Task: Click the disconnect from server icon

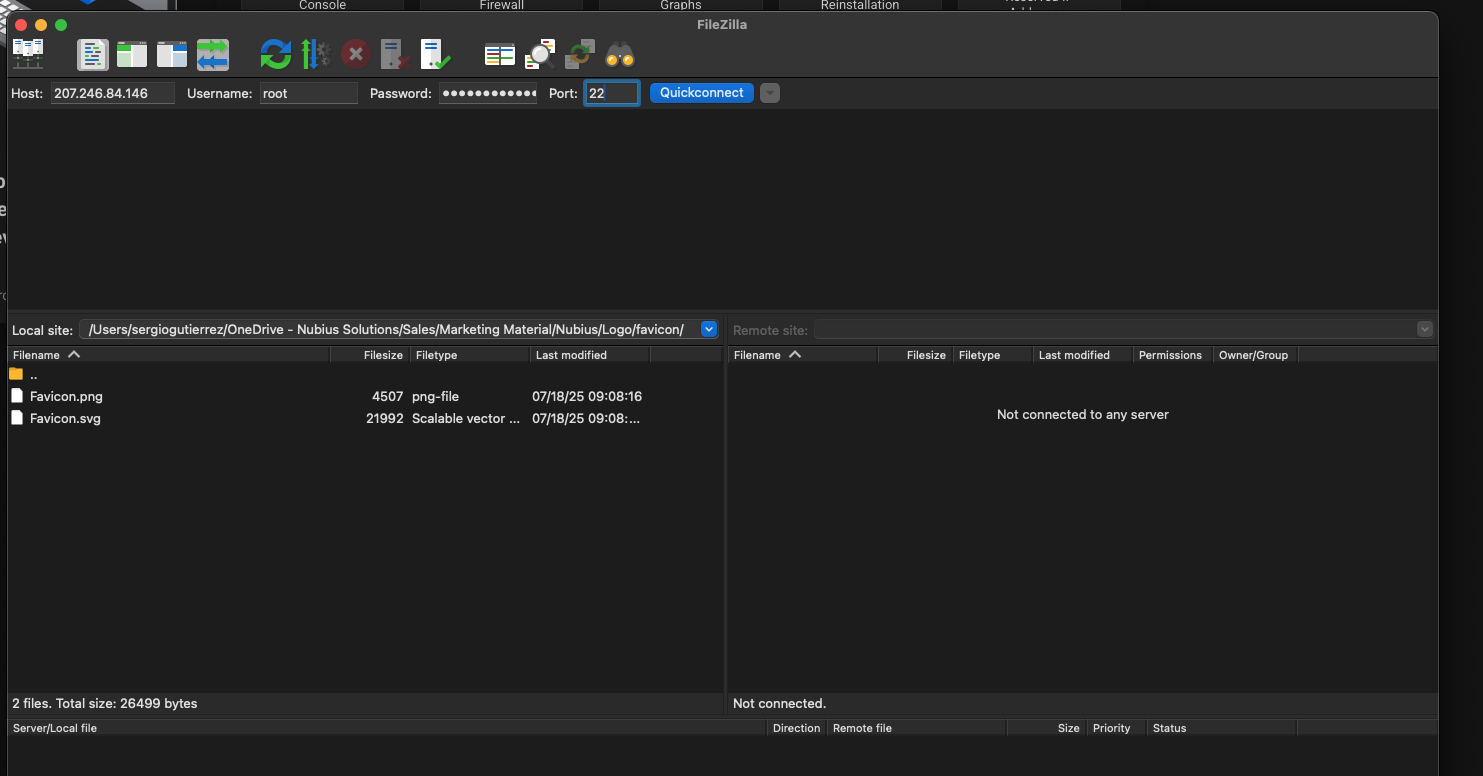Action: pyautogui.click(x=395, y=54)
